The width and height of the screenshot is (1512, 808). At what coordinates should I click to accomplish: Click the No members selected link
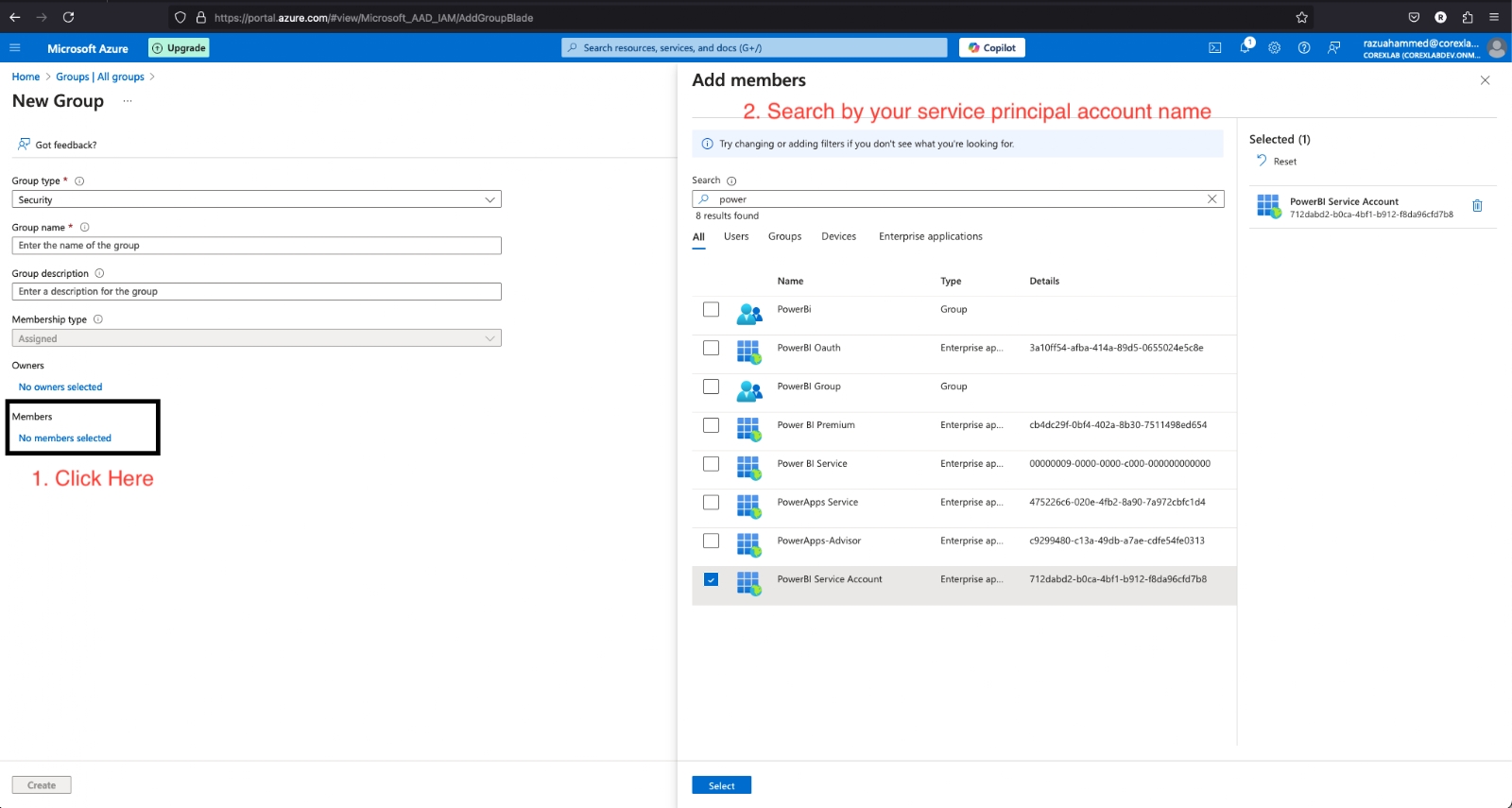65,438
